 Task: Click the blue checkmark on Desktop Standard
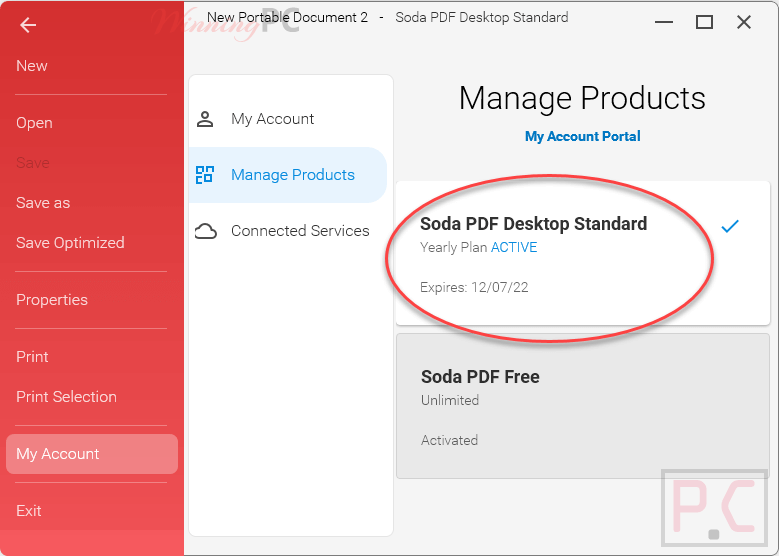tap(730, 226)
